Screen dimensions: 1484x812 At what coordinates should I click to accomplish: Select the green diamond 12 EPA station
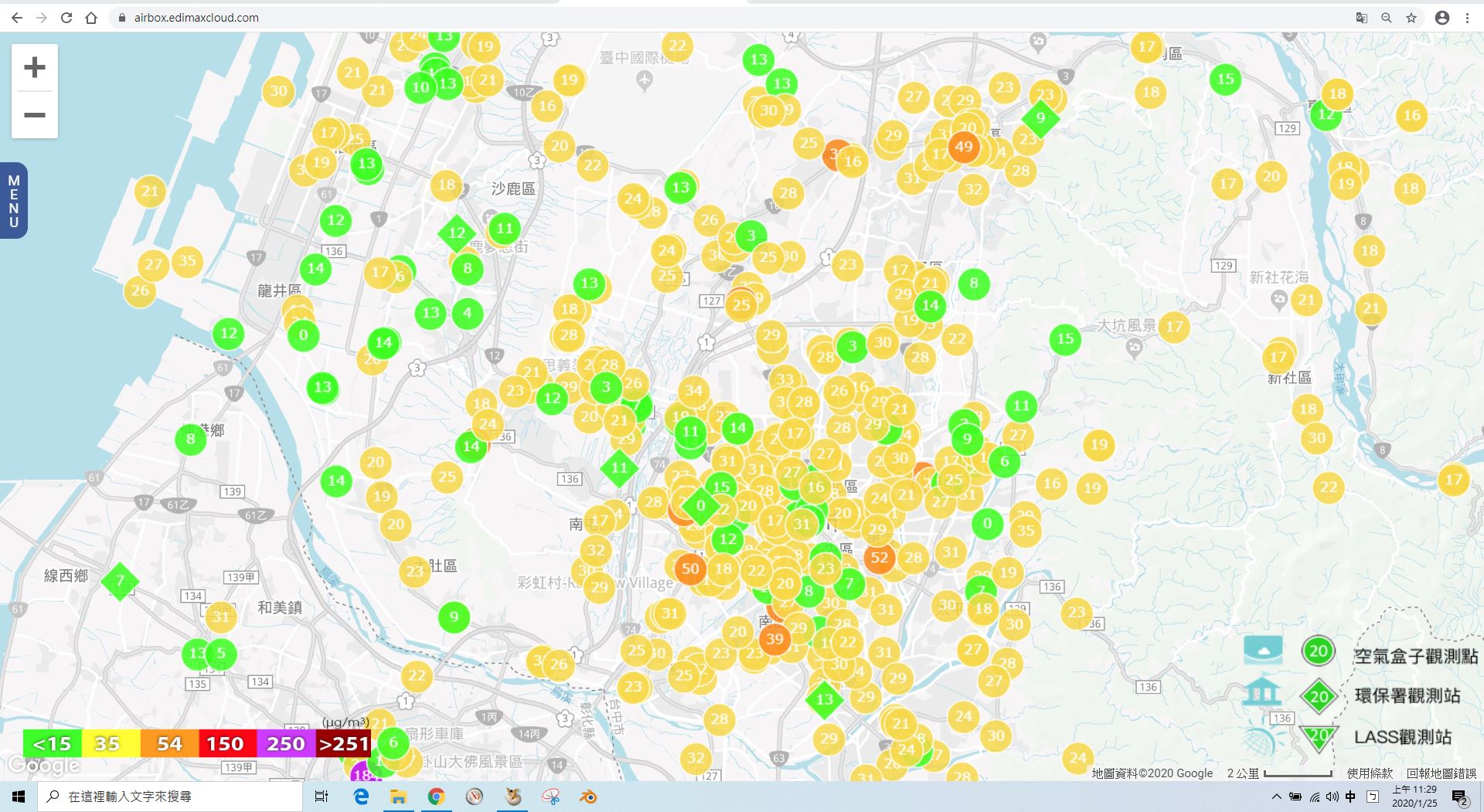pos(457,233)
